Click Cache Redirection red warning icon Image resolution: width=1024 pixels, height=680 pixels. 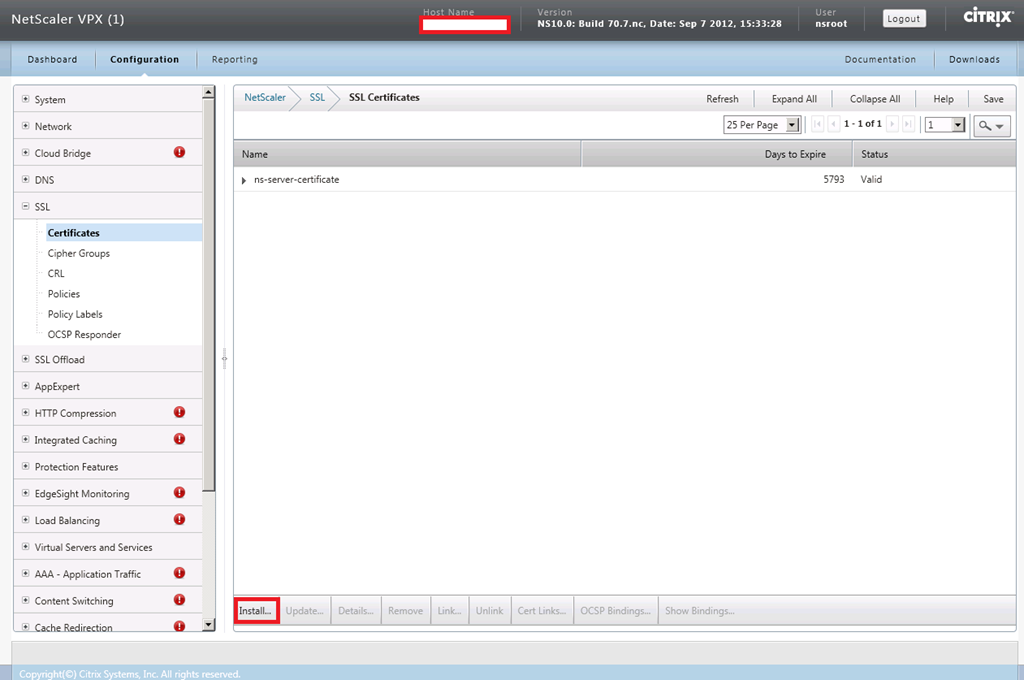pos(179,626)
